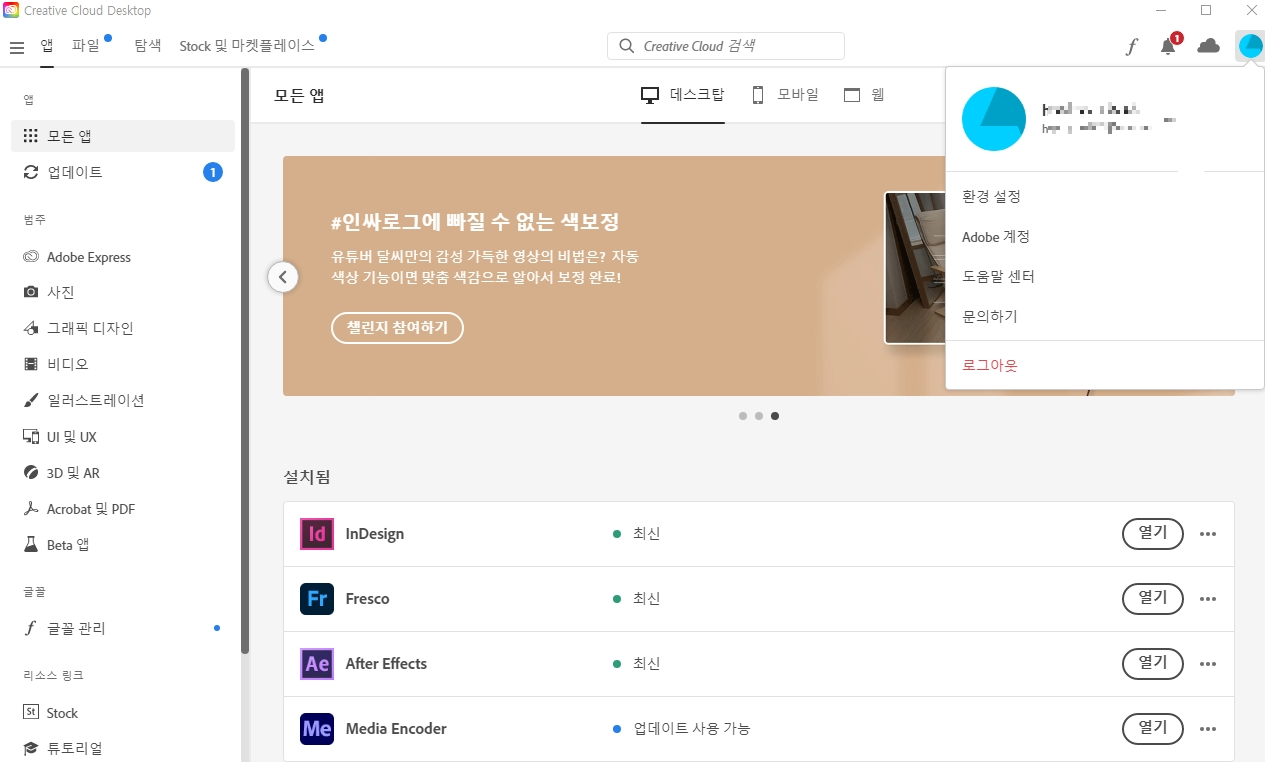Open the cloud sync status icon
The height and width of the screenshot is (762, 1265).
point(1209,46)
